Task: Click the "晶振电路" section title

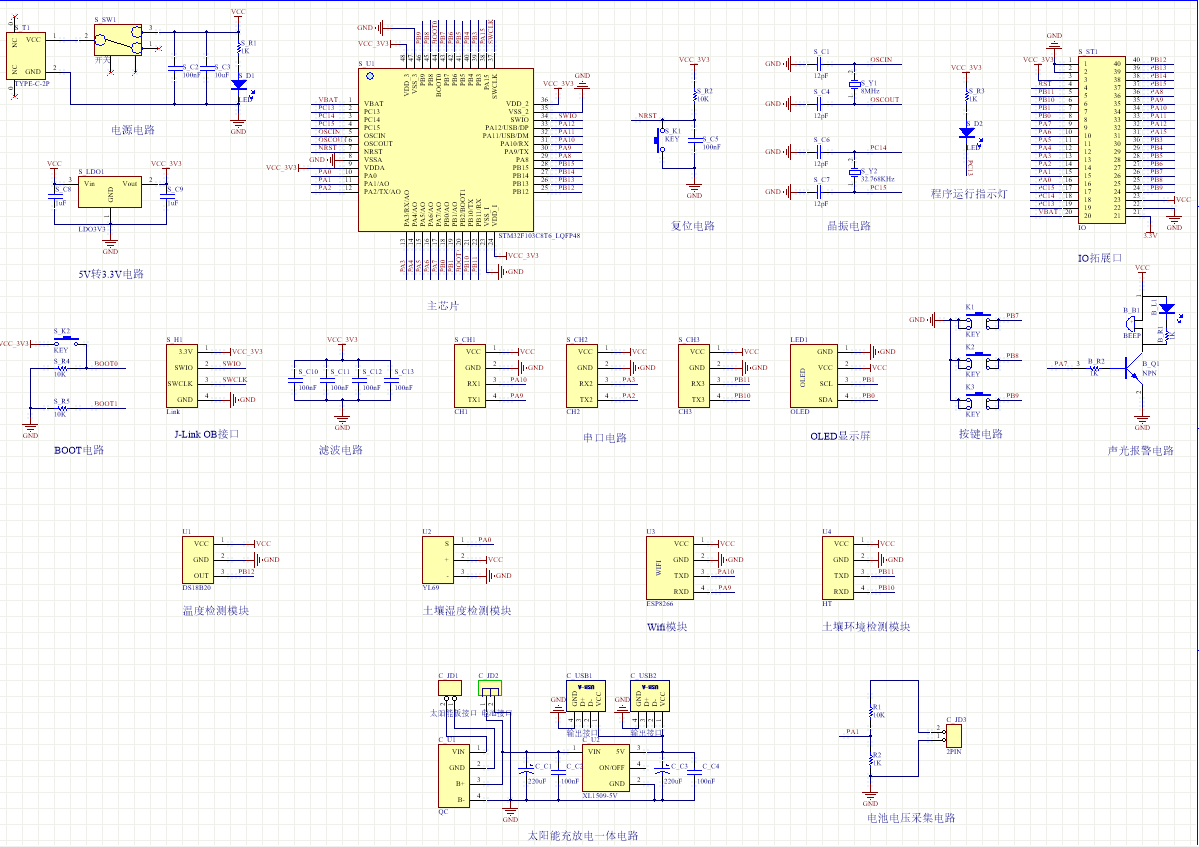Action: coord(849,226)
